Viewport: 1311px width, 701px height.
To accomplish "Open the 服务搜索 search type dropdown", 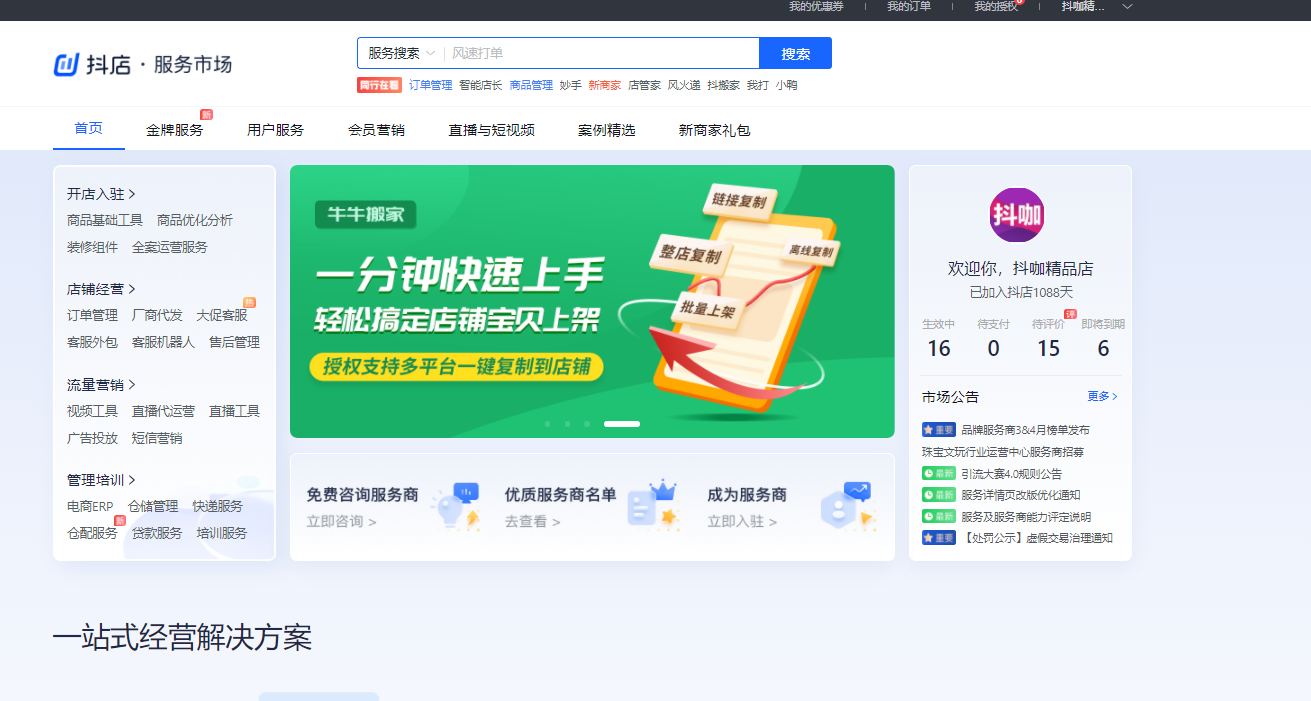I will tap(402, 53).
